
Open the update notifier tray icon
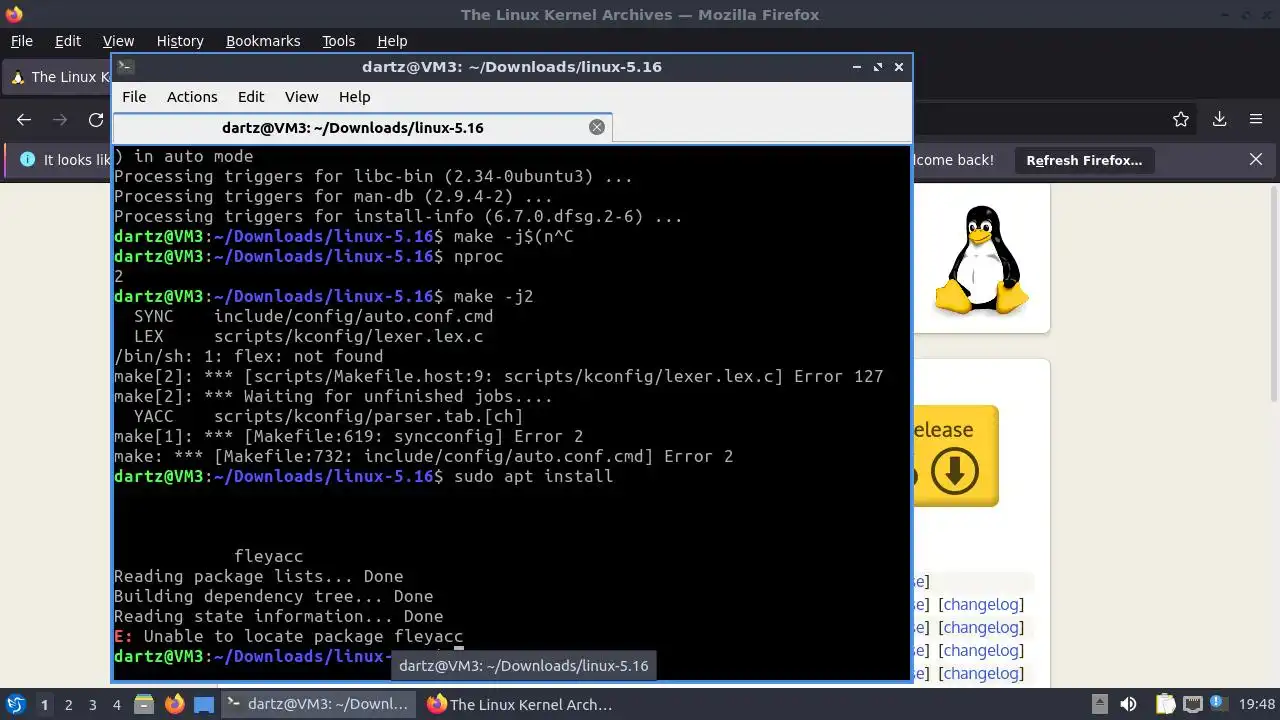[x=1220, y=704]
